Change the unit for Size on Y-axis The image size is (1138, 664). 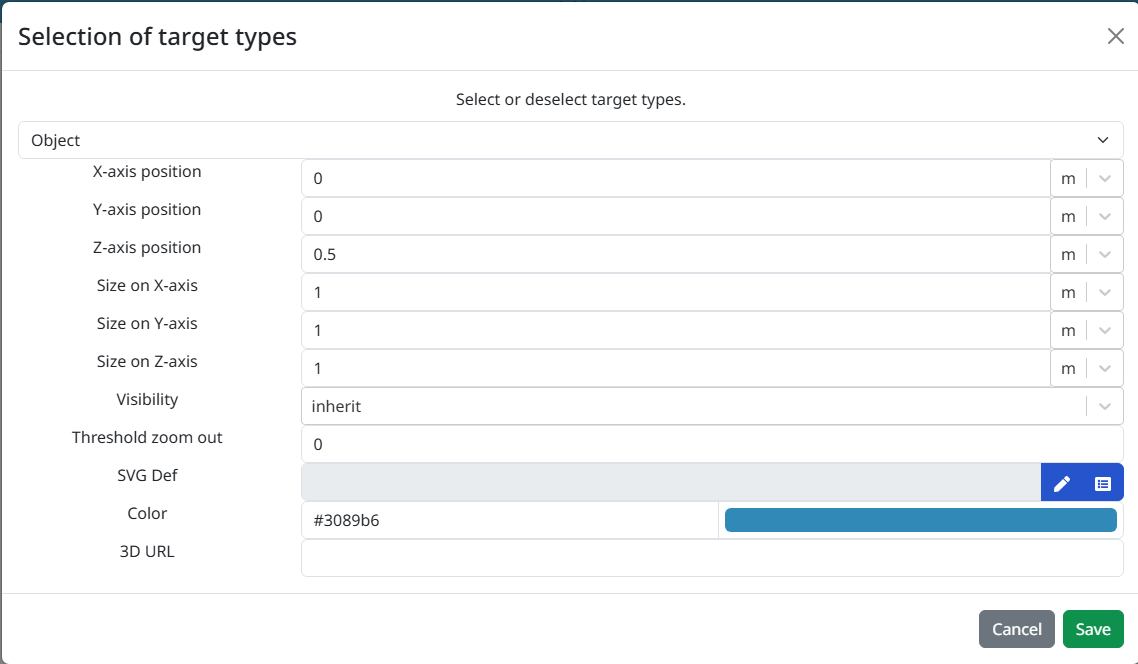1104,330
